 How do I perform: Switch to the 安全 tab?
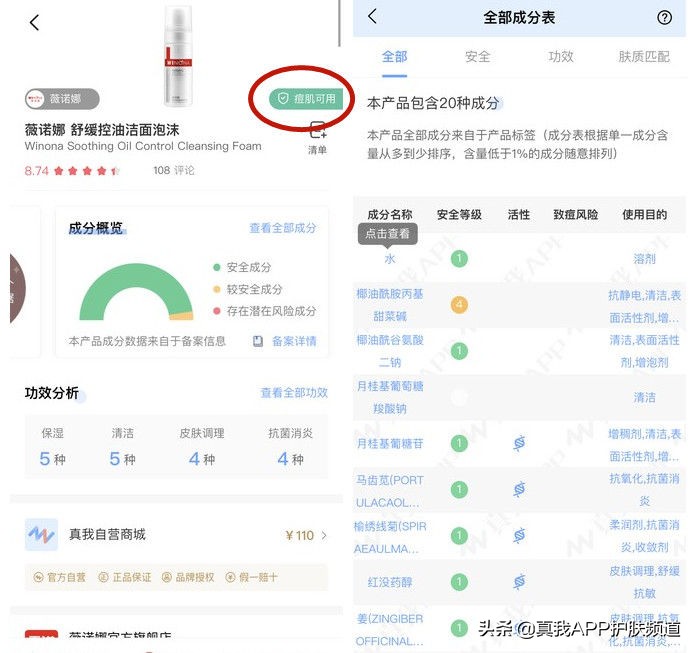click(478, 57)
